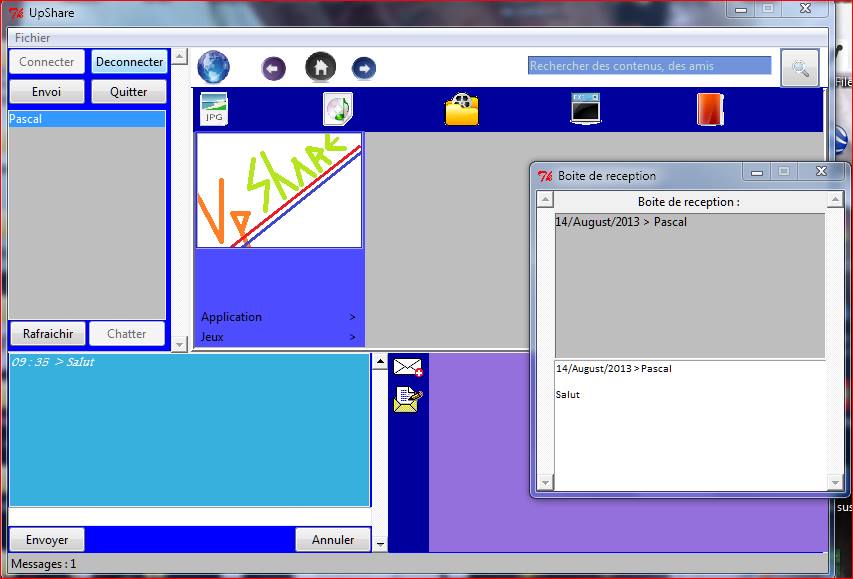
Task: Open the music disc category
Action: pos(338,109)
